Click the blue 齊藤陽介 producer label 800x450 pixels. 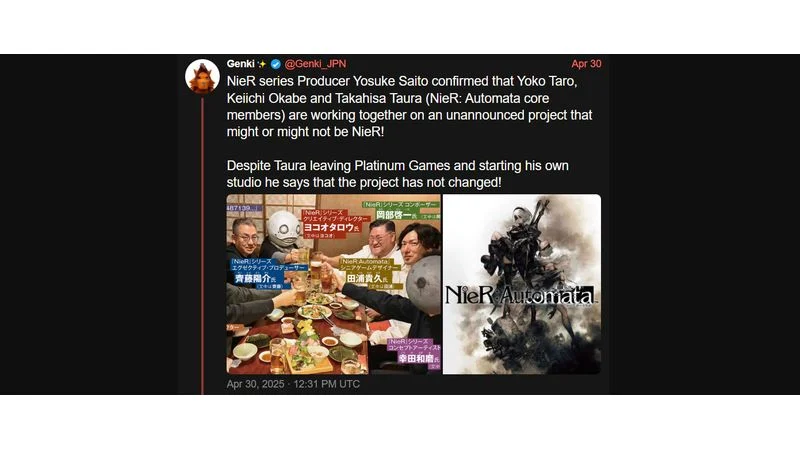[x=267, y=273]
